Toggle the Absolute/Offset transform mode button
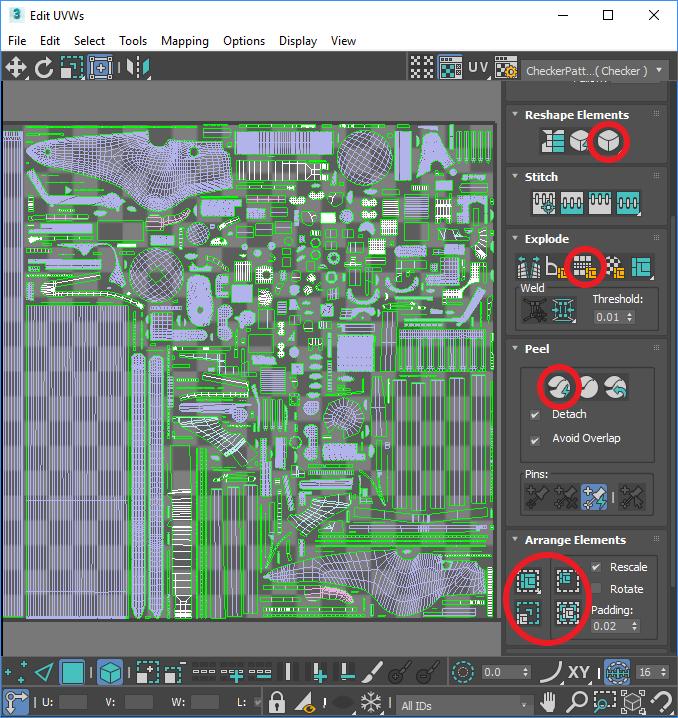The width and height of the screenshot is (678, 718). point(16,702)
